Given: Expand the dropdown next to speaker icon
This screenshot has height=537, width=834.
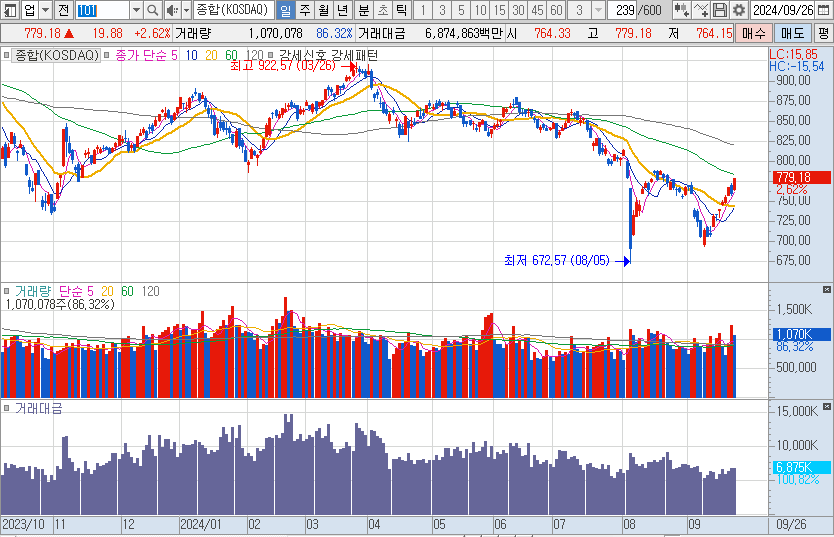Looking at the screenshot, I should pos(186,10).
